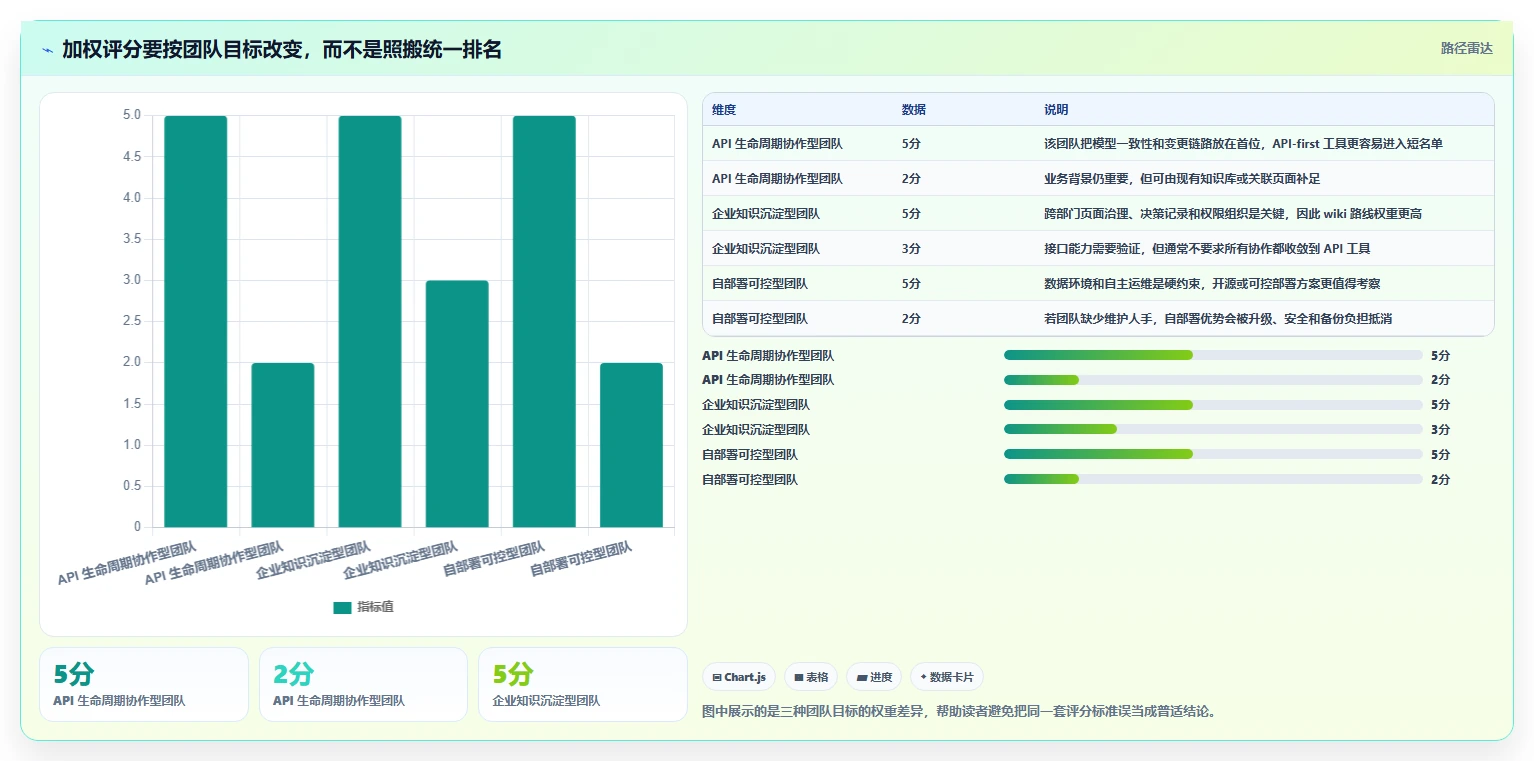Click the 说明 column header
This screenshot has height=761, width=1534.
pyautogui.click(x=1056, y=110)
